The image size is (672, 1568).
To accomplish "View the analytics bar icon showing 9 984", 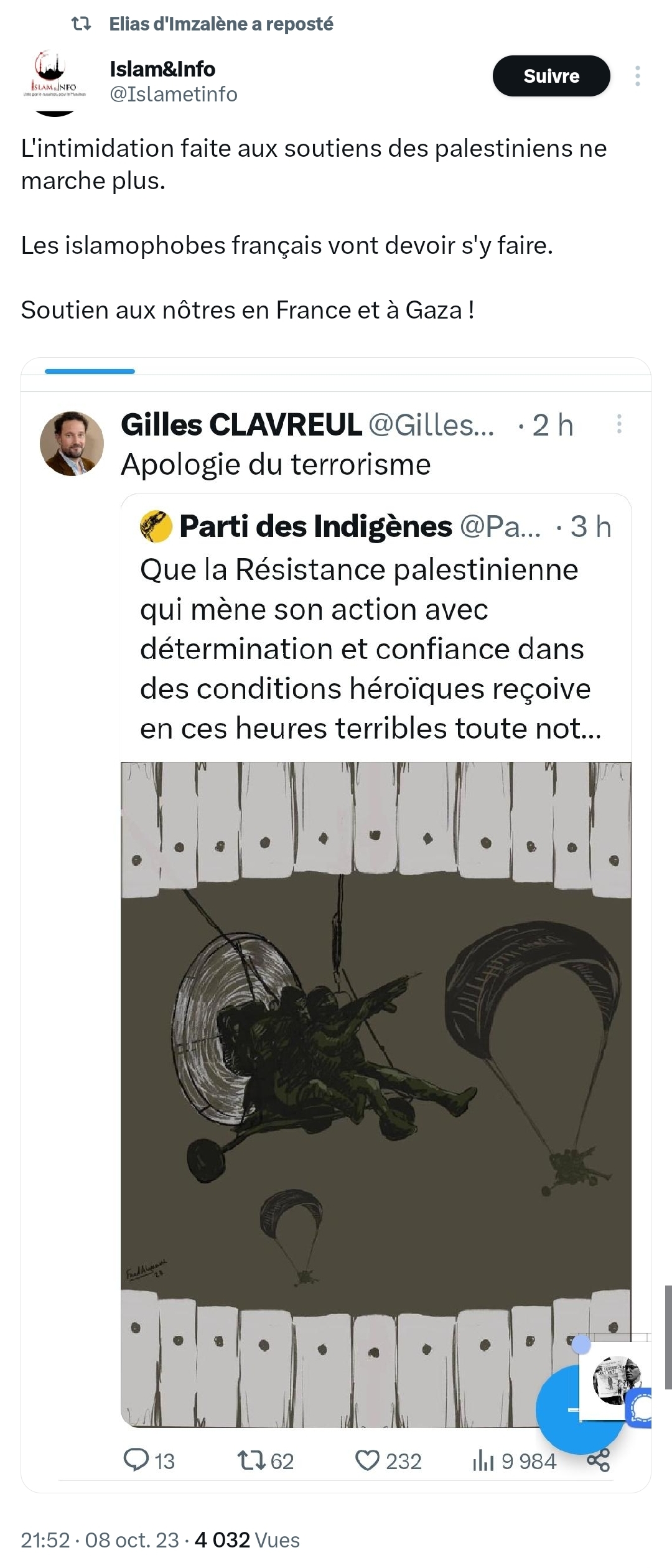I will pyautogui.click(x=483, y=1460).
